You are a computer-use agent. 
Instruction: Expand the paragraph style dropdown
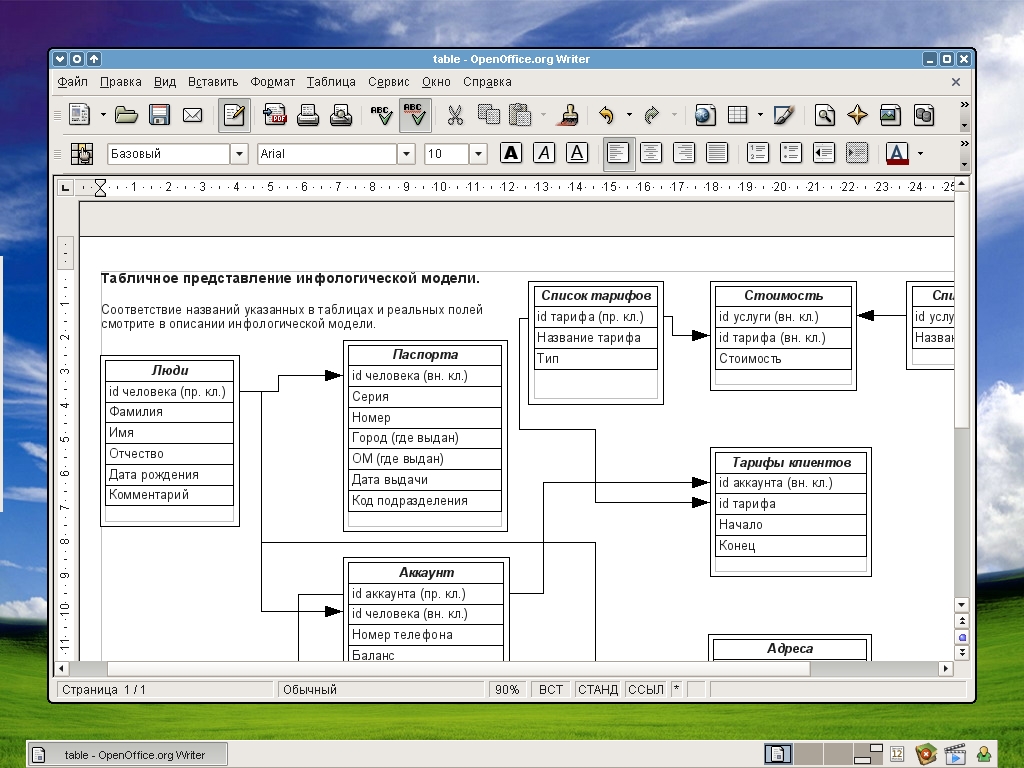click(x=240, y=154)
